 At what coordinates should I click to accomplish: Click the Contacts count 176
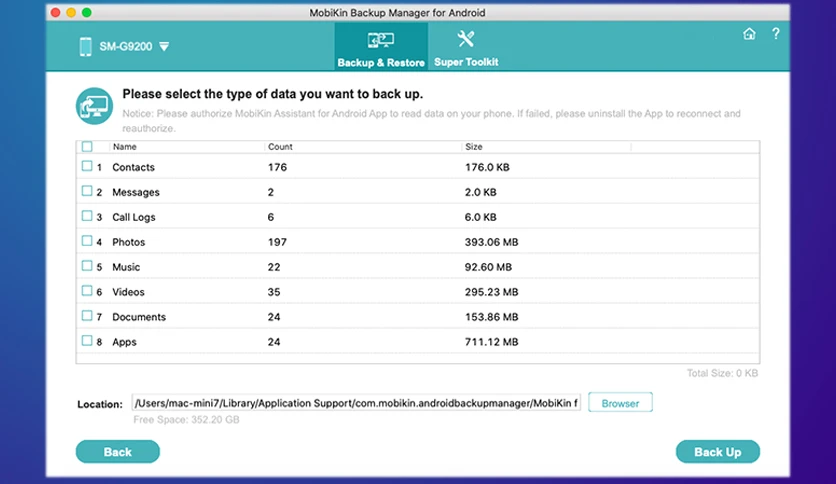coord(277,167)
